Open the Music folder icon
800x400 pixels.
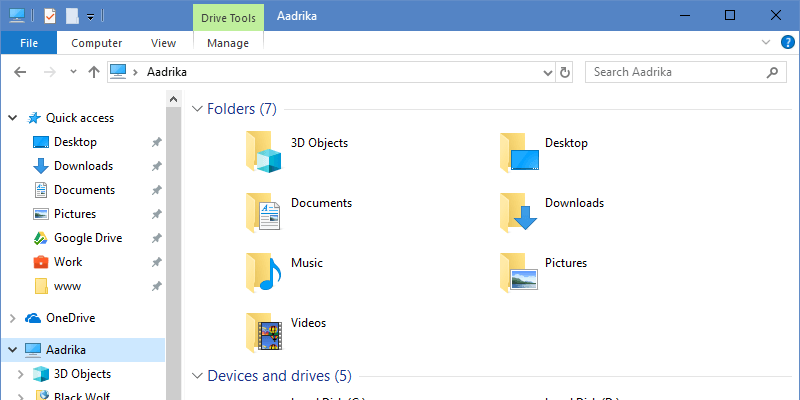[x=264, y=271]
